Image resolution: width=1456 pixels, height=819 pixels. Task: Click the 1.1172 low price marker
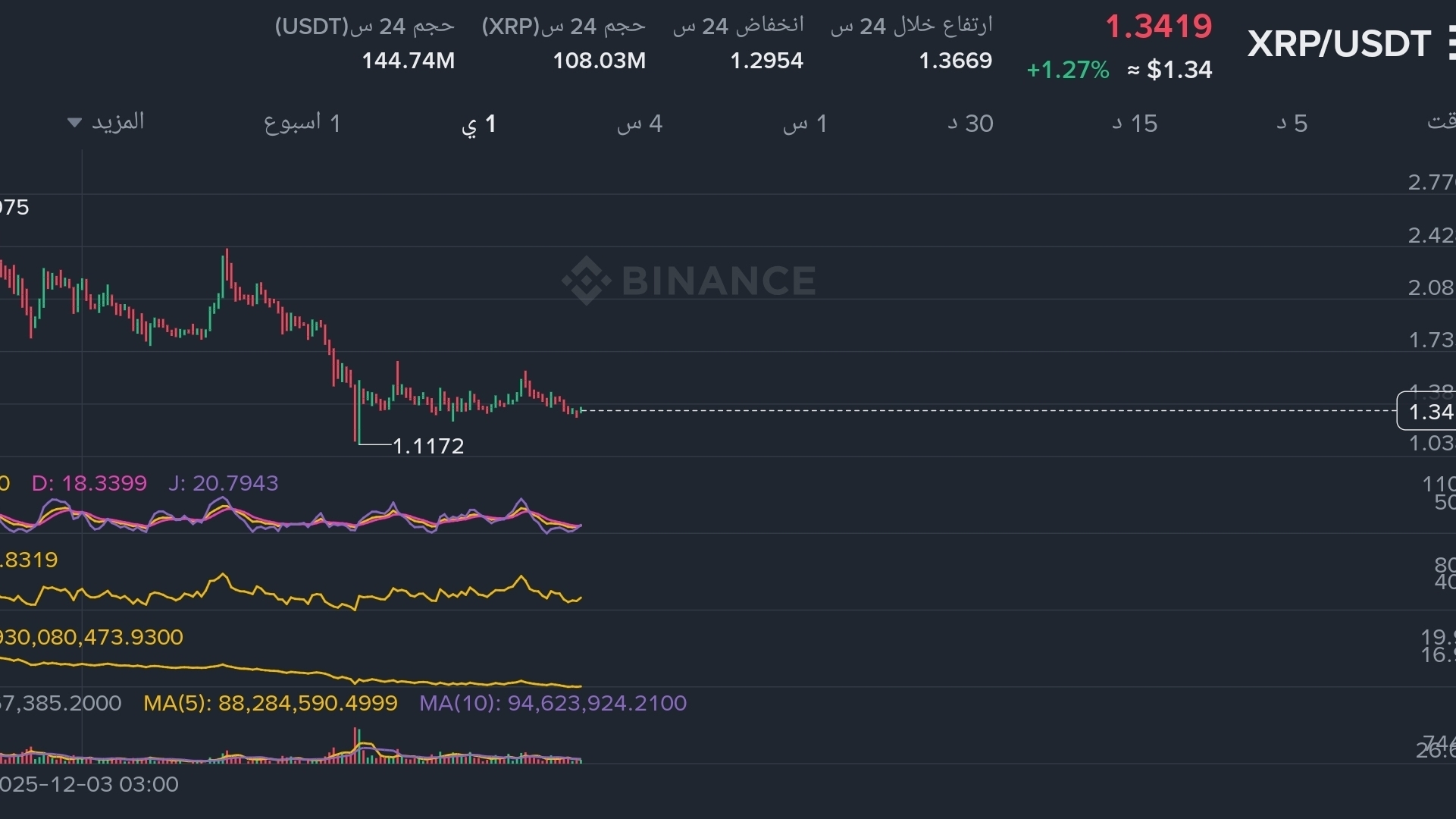tap(428, 446)
